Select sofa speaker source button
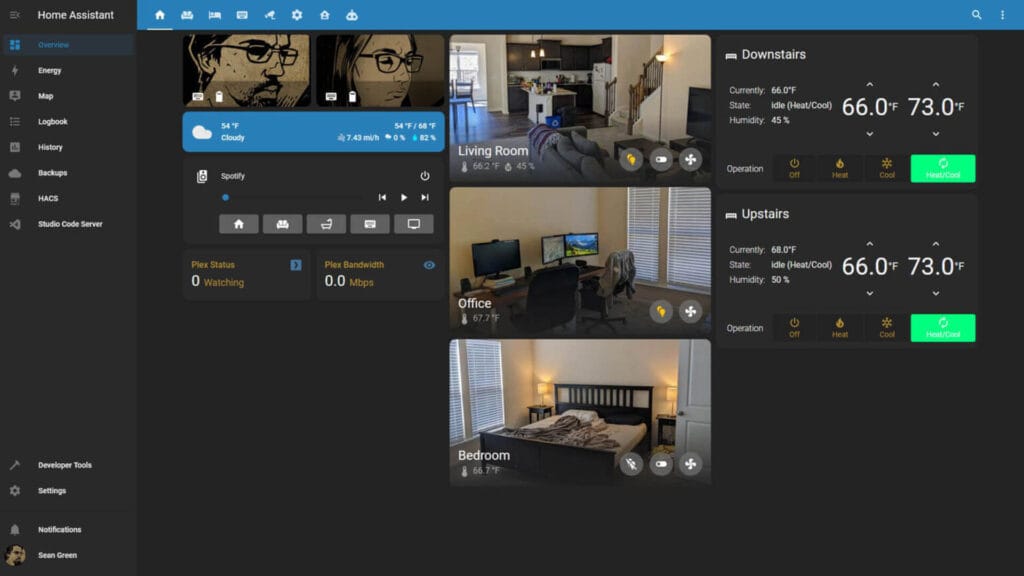This screenshot has height=576, width=1024. (282, 224)
